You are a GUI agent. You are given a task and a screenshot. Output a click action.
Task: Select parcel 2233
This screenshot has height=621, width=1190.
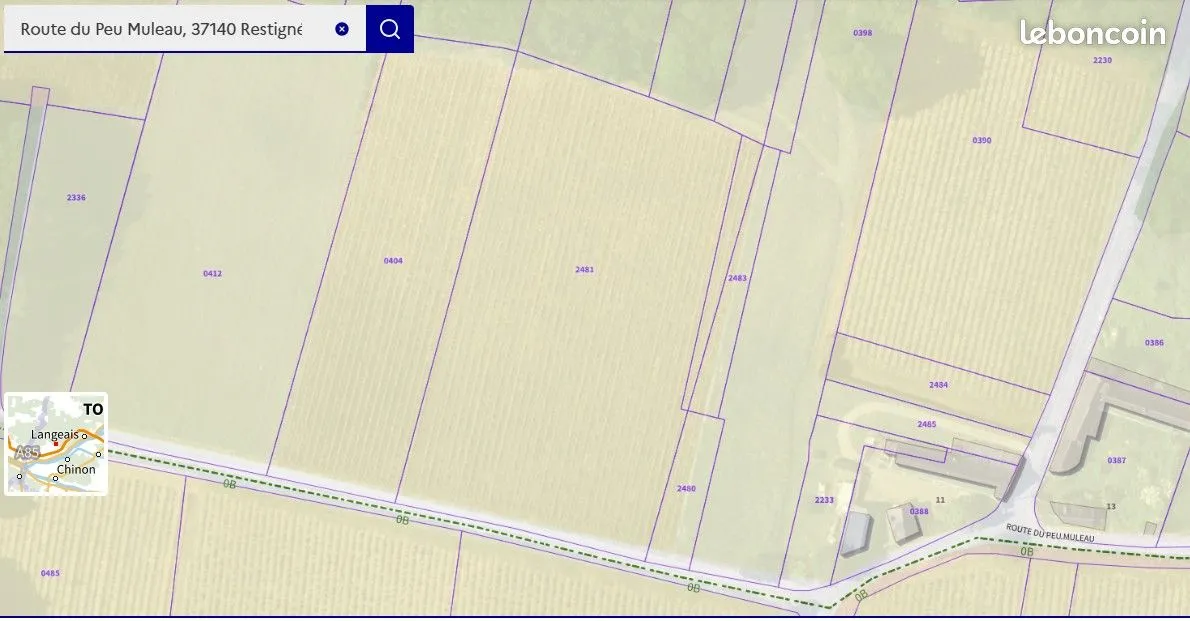click(x=824, y=500)
